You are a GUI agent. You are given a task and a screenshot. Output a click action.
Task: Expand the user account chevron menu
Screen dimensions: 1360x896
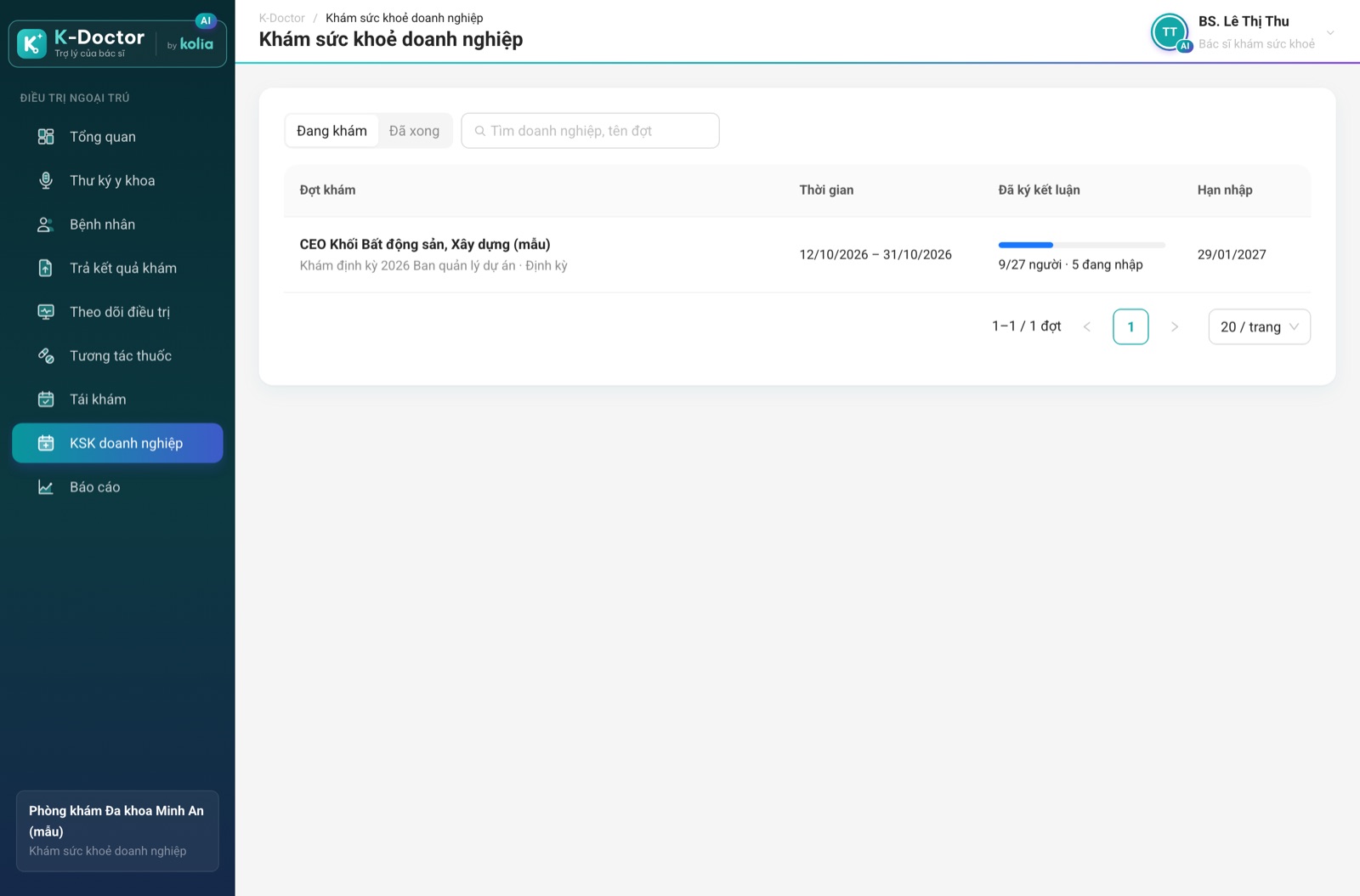tap(1330, 33)
